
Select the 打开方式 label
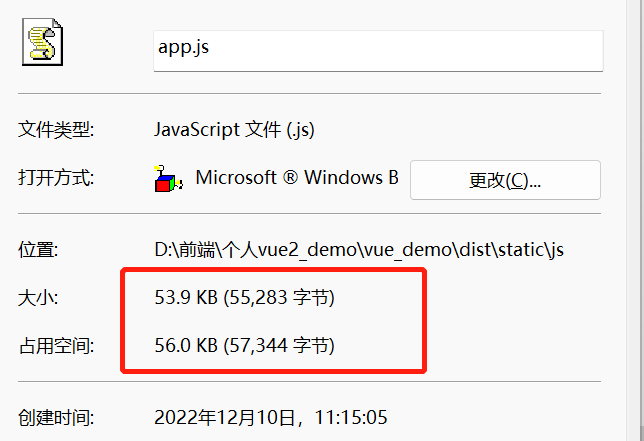coord(56,178)
